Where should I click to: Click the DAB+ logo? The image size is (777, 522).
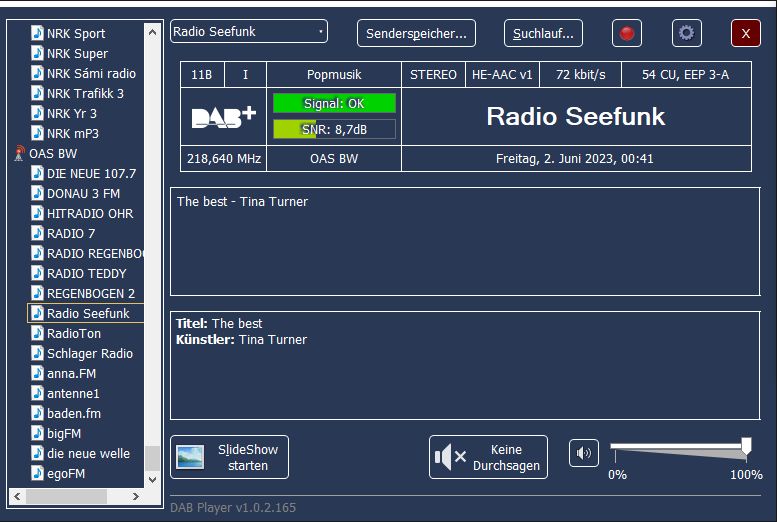[x=224, y=118]
